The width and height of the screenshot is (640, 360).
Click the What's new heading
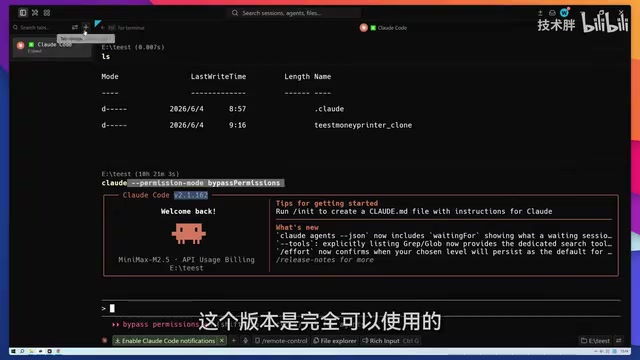(297, 227)
